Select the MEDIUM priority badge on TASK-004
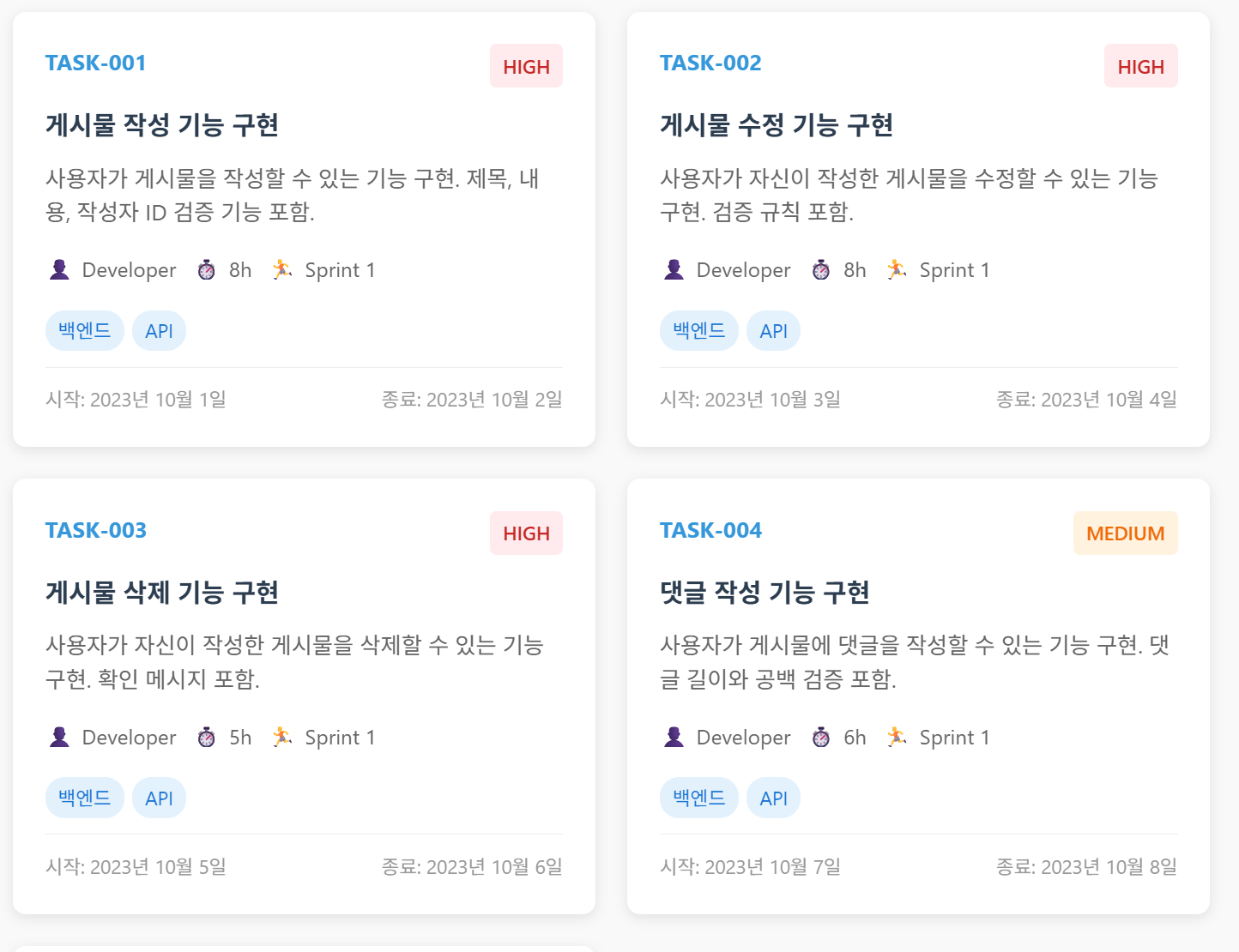This screenshot has width=1239, height=952. click(x=1125, y=533)
